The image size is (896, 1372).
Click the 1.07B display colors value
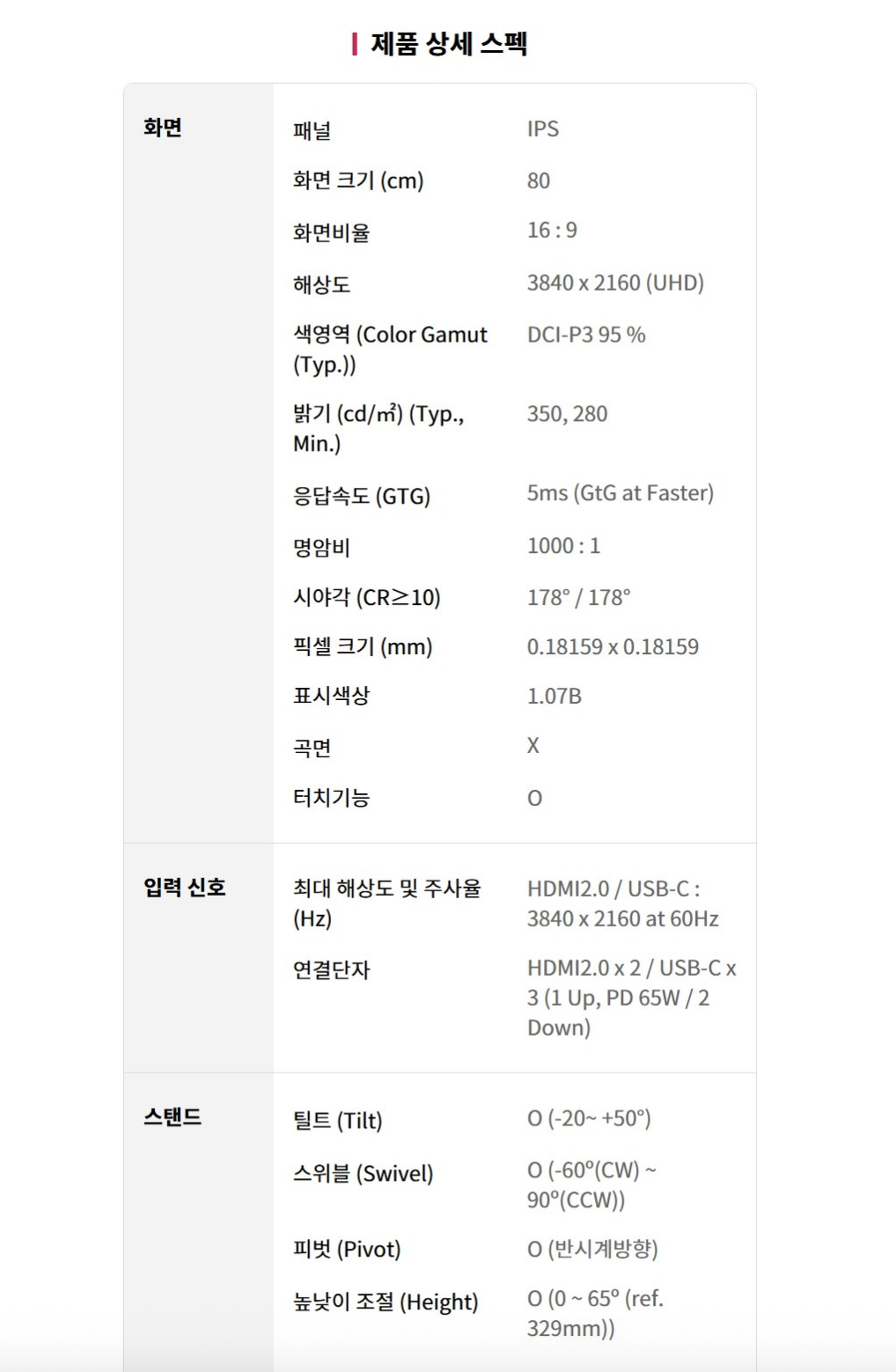coord(554,697)
